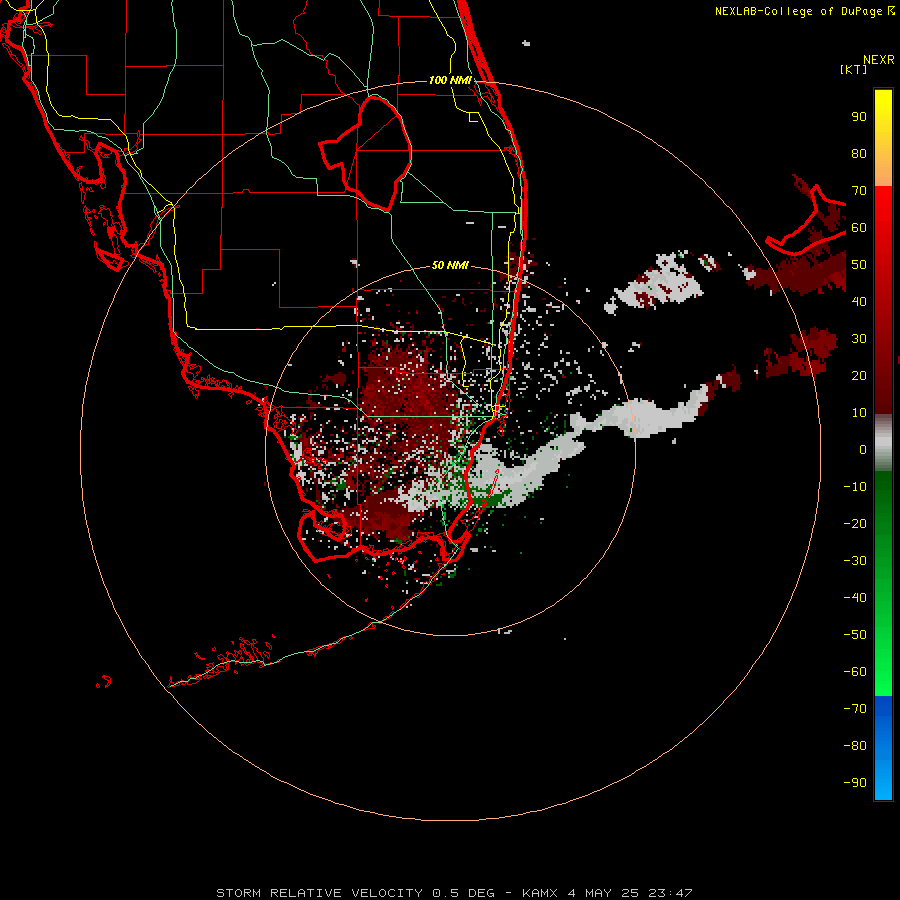The height and width of the screenshot is (900, 900).
Task: Click the Lake Okeechobee outline on map
Action: click(x=366, y=153)
